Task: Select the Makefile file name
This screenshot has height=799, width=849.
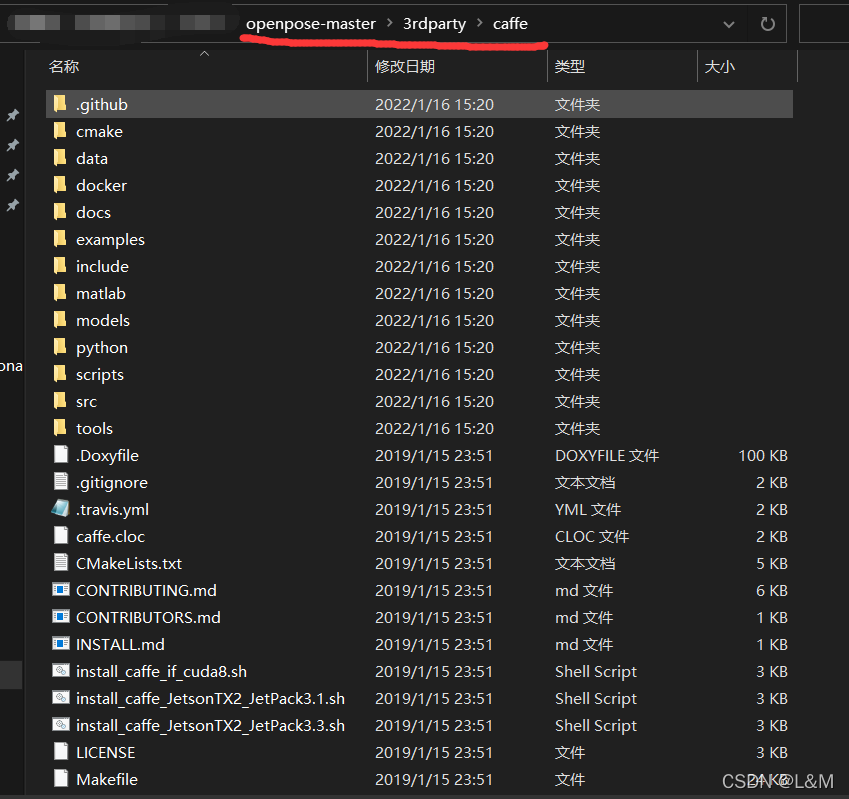Action: [107, 780]
